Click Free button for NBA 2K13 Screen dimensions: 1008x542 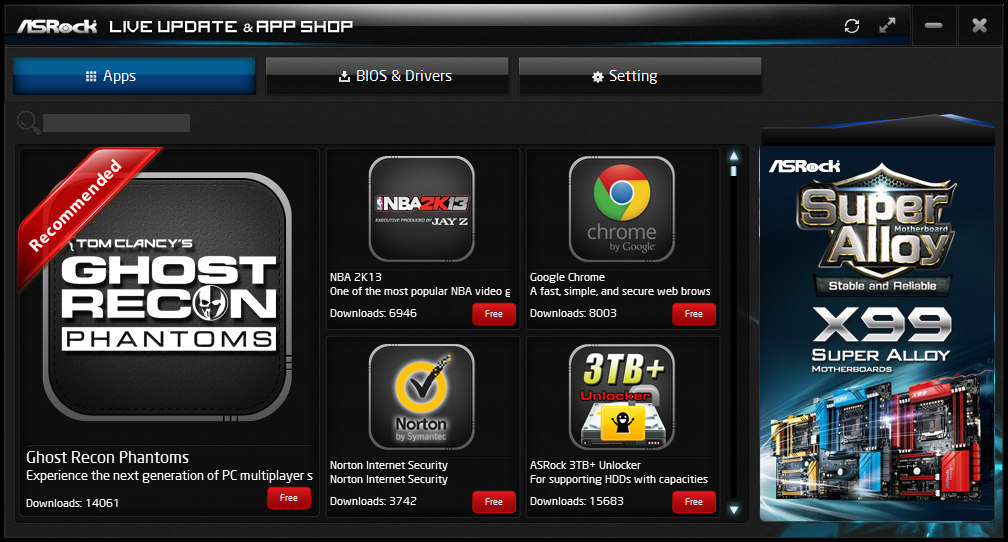point(494,314)
